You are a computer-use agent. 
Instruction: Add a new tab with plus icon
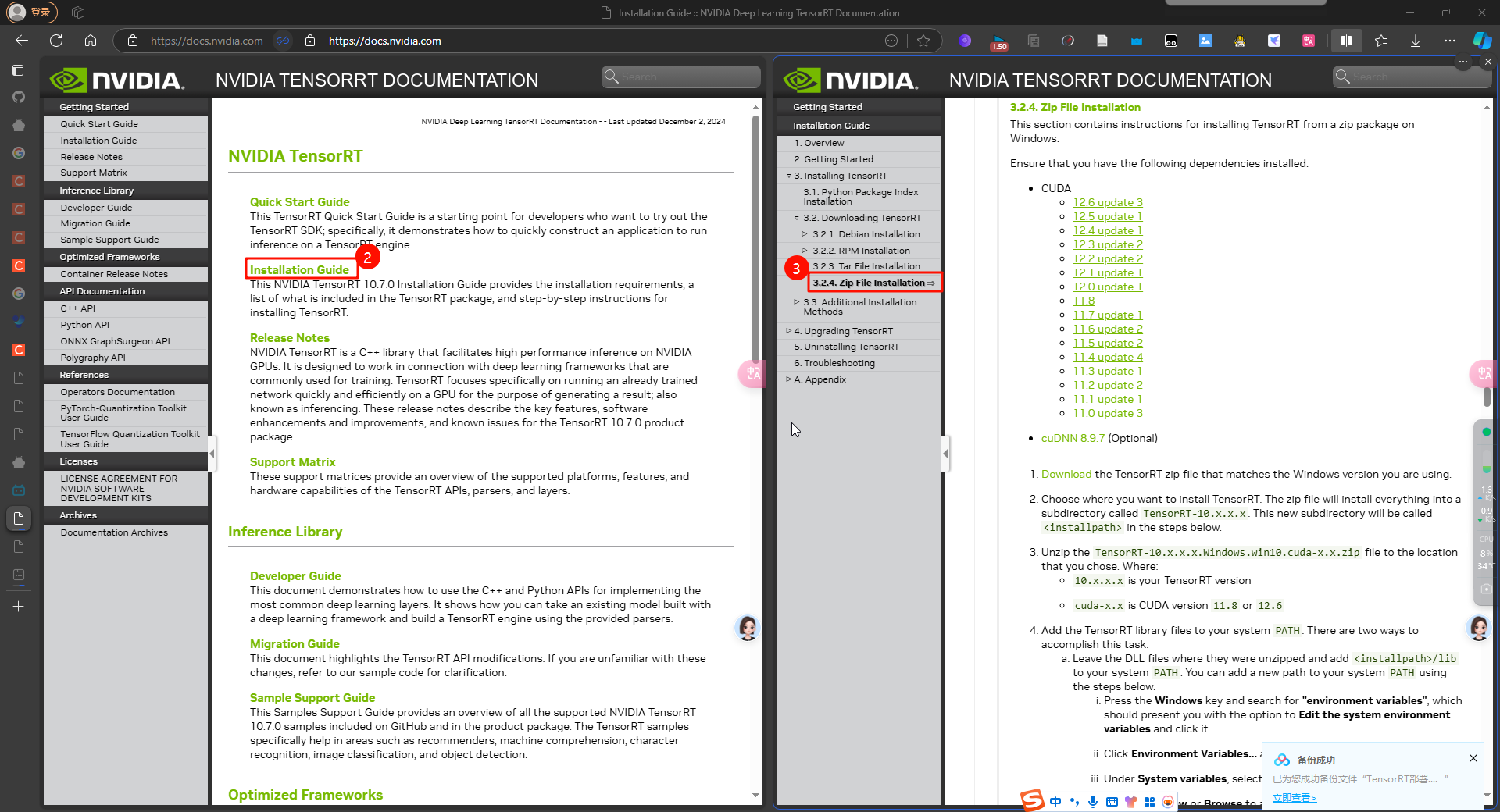pos(19,606)
